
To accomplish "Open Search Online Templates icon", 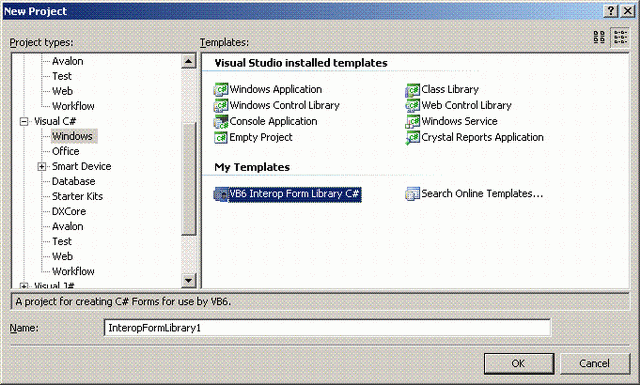I will 413,194.
